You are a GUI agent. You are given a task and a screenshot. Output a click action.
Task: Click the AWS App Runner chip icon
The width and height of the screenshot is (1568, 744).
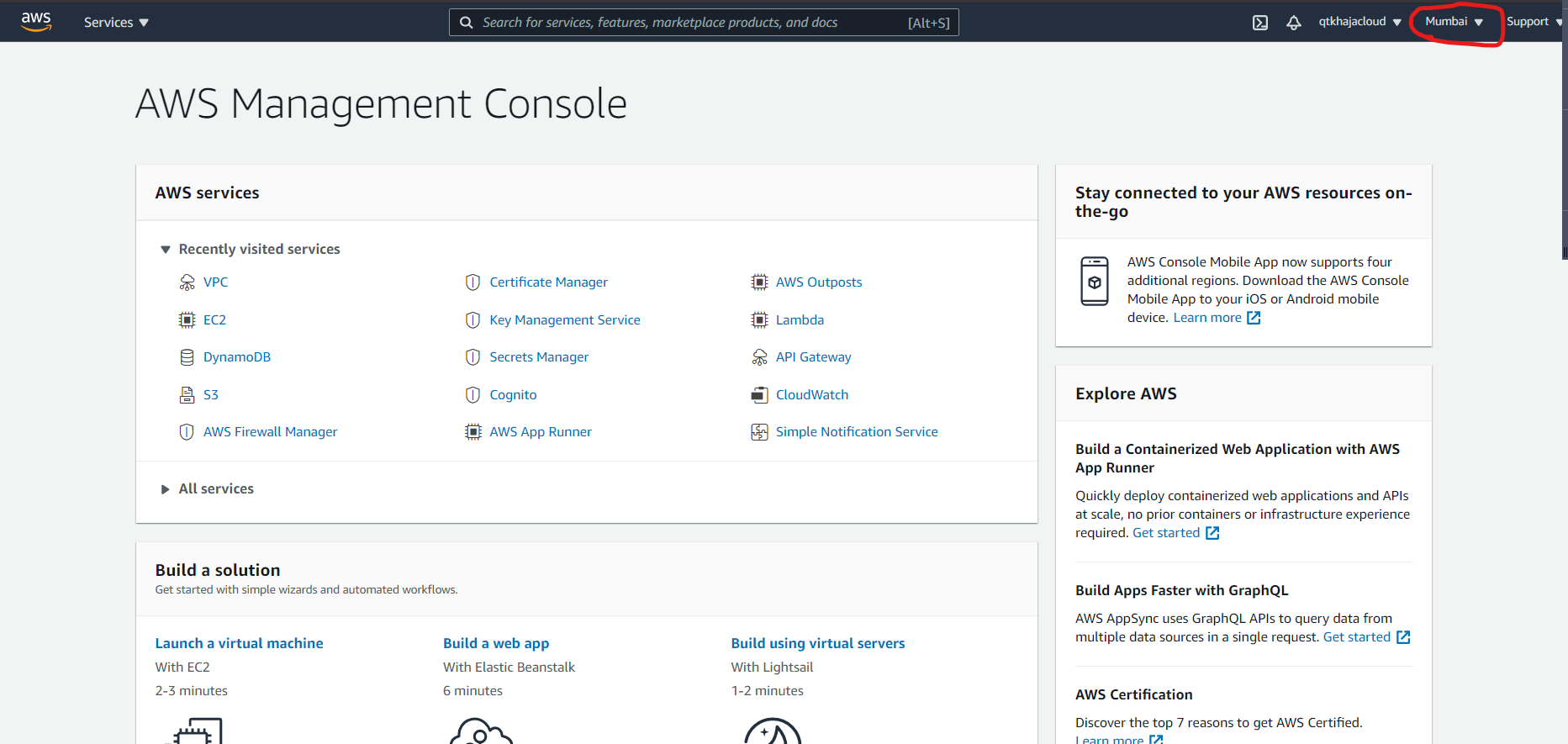473,432
